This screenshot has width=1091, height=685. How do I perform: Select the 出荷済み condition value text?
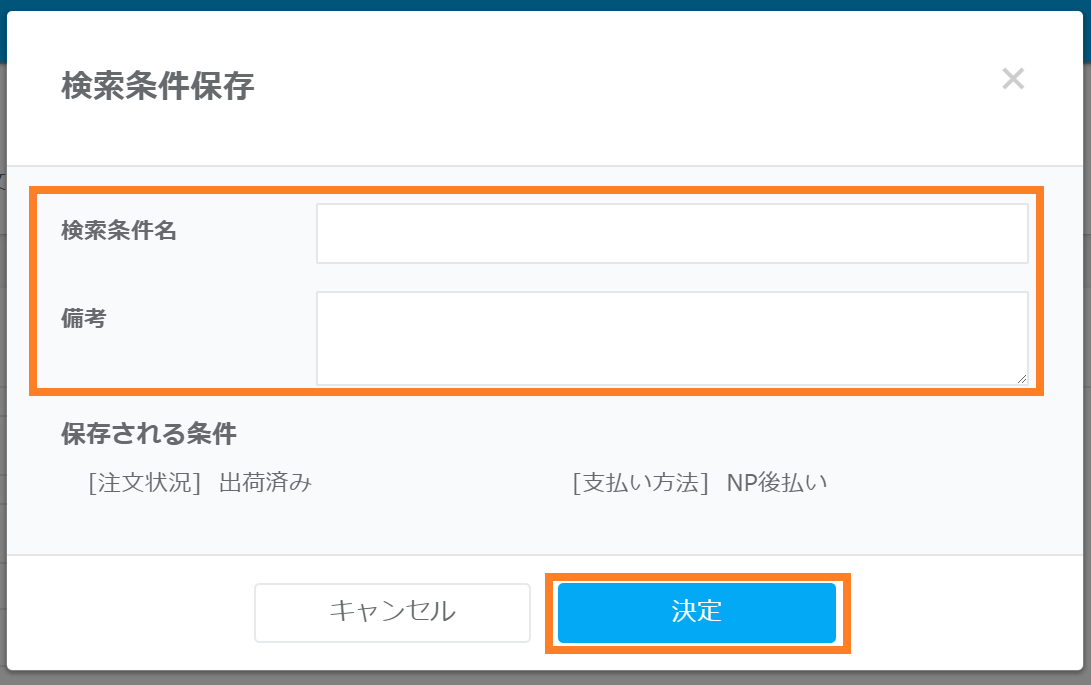pyautogui.click(x=265, y=483)
